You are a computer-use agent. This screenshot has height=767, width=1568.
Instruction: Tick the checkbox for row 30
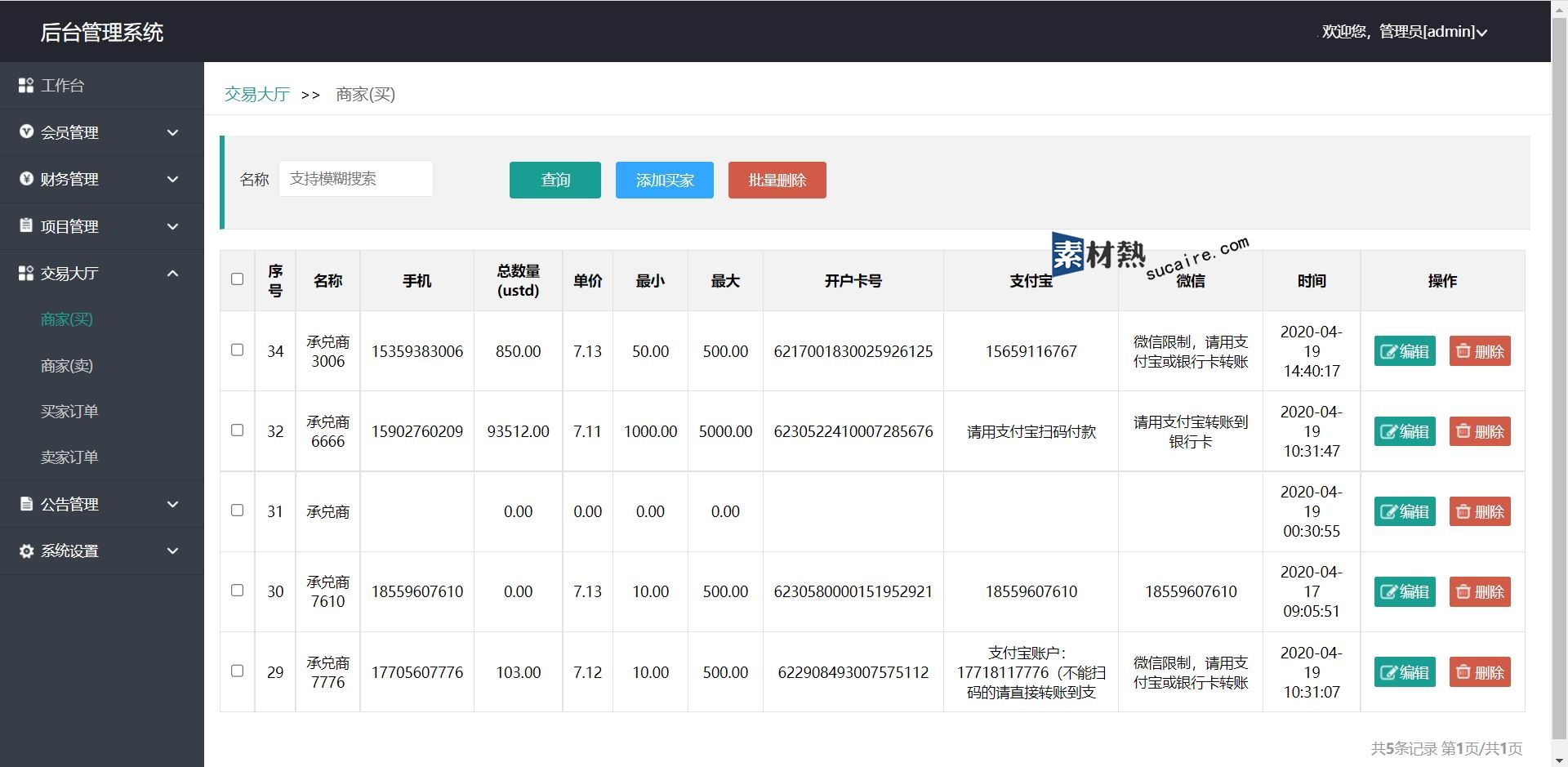point(238,590)
